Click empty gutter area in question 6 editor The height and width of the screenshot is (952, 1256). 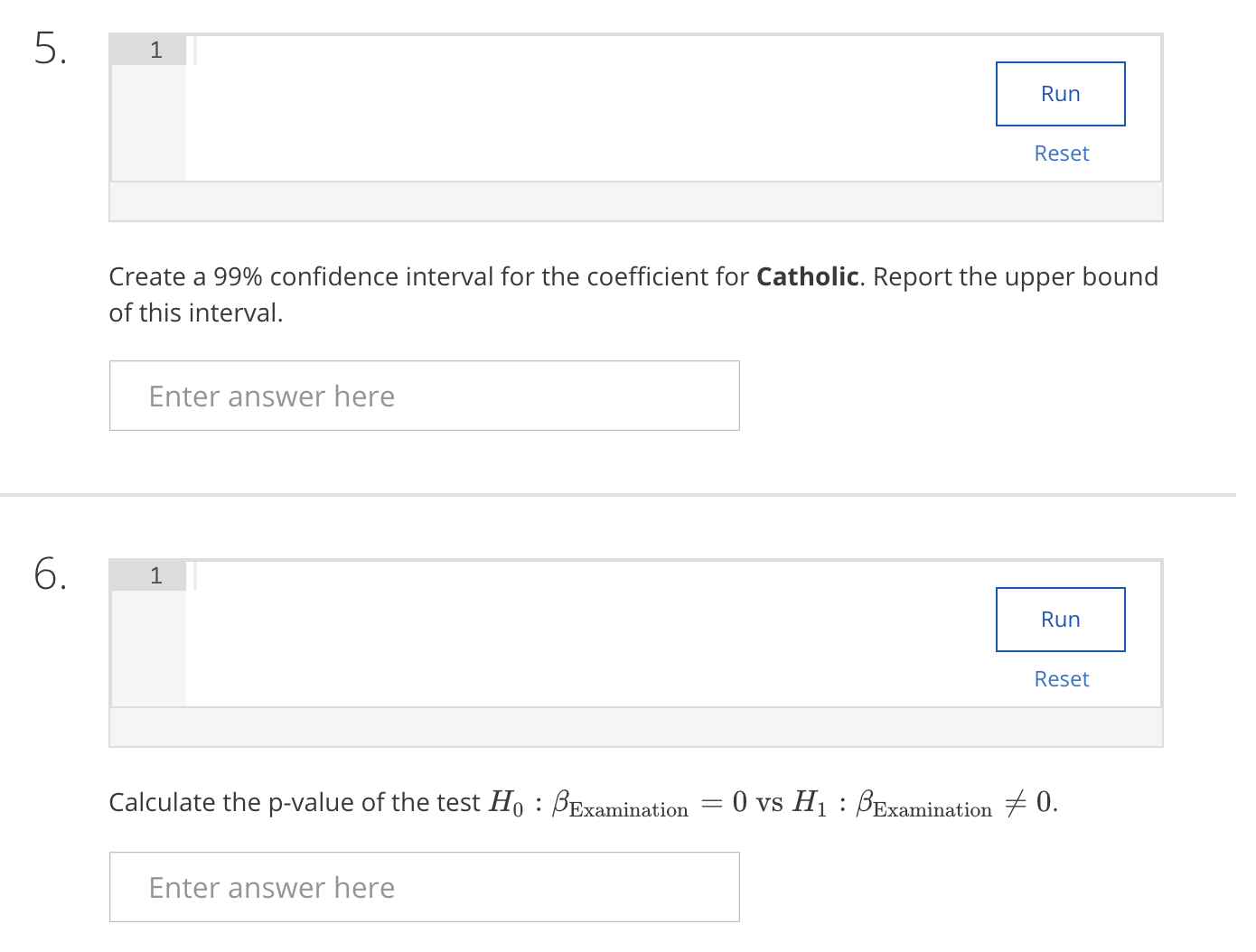coord(148,652)
